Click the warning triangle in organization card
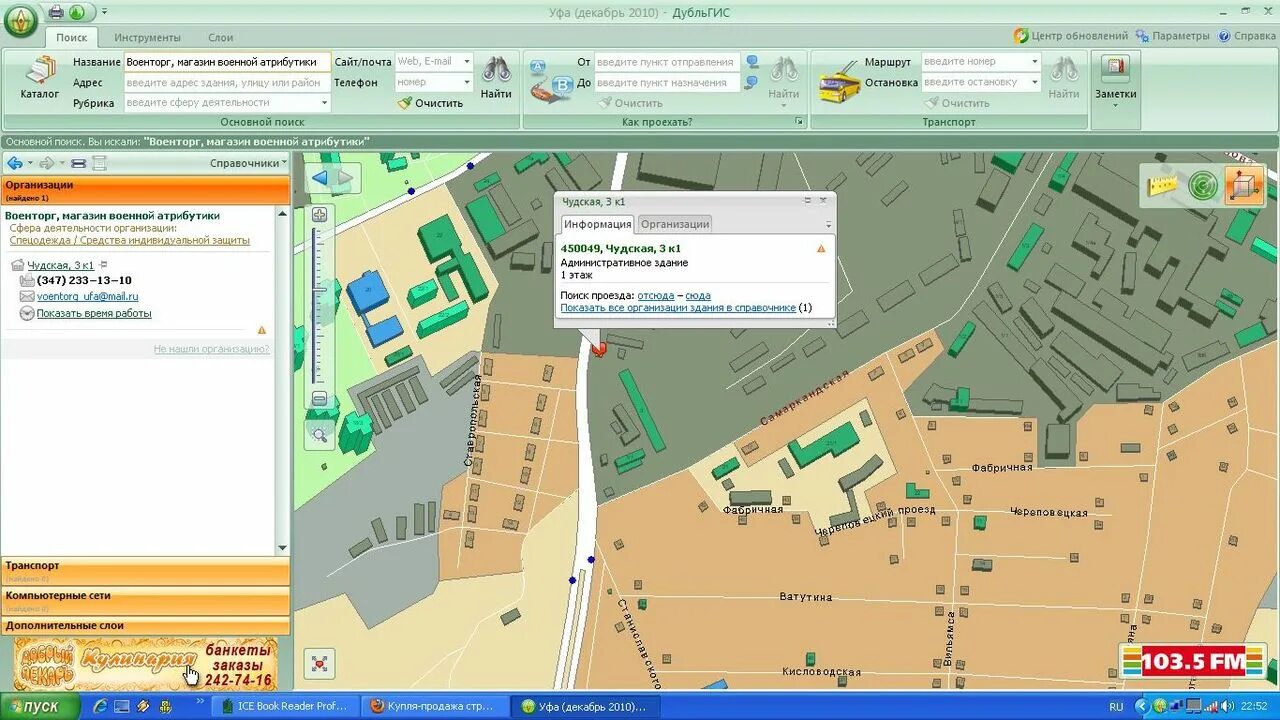 262,329
